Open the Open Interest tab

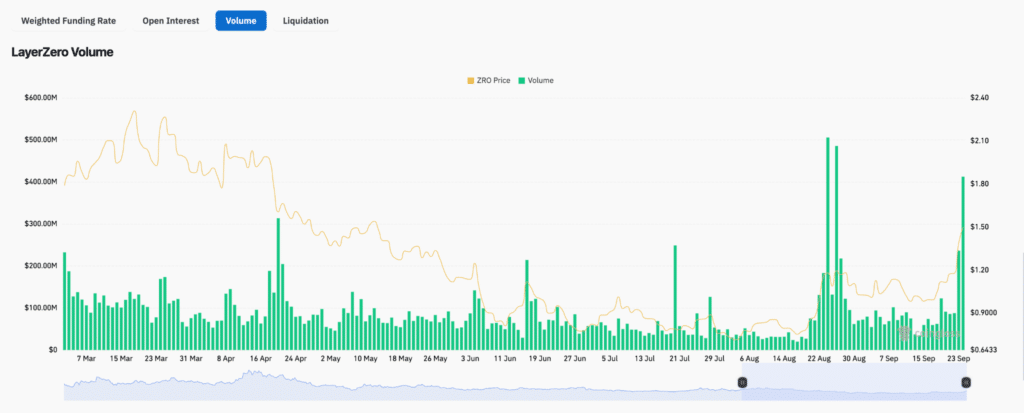[170, 21]
